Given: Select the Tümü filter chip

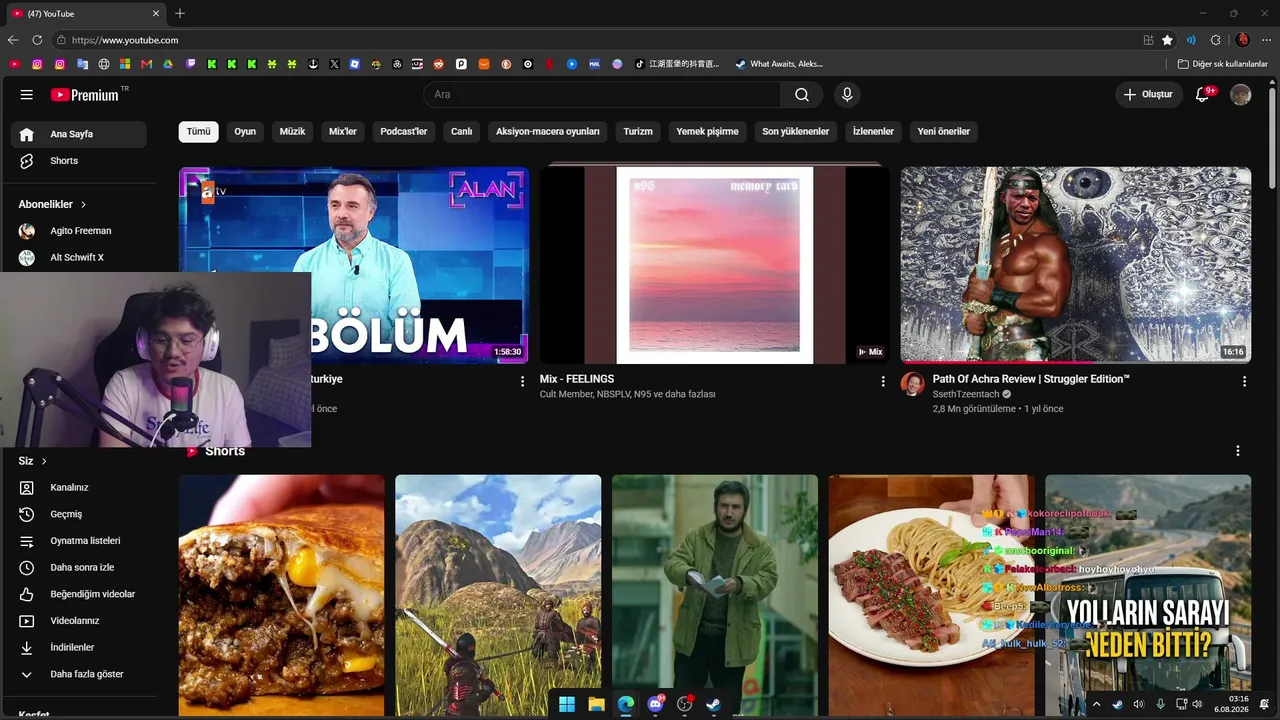Looking at the screenshot, I should pyautogui.click(x=198, y=131).
